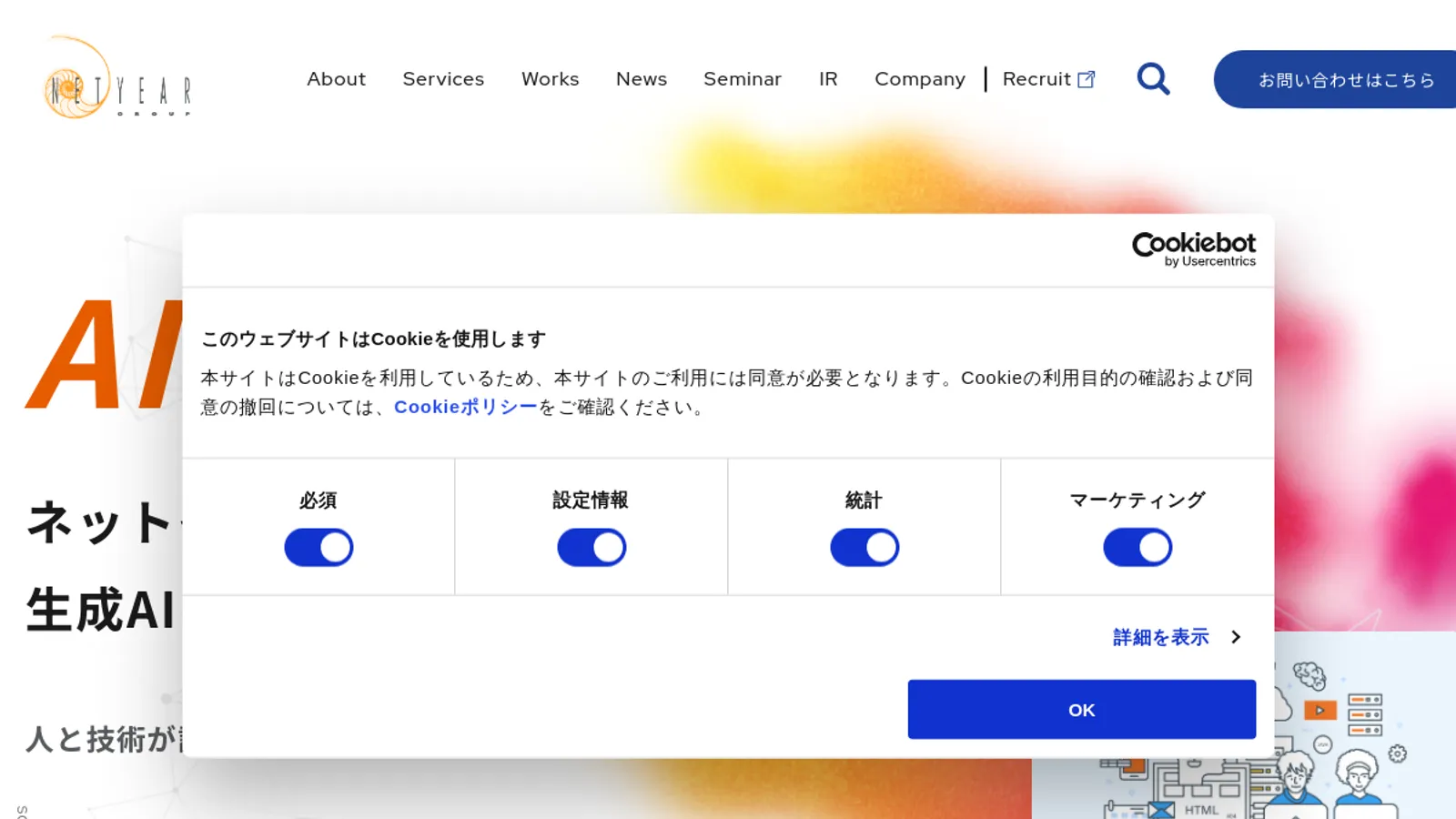
Task: Open the About menu
Action: [x=336, y=79]
